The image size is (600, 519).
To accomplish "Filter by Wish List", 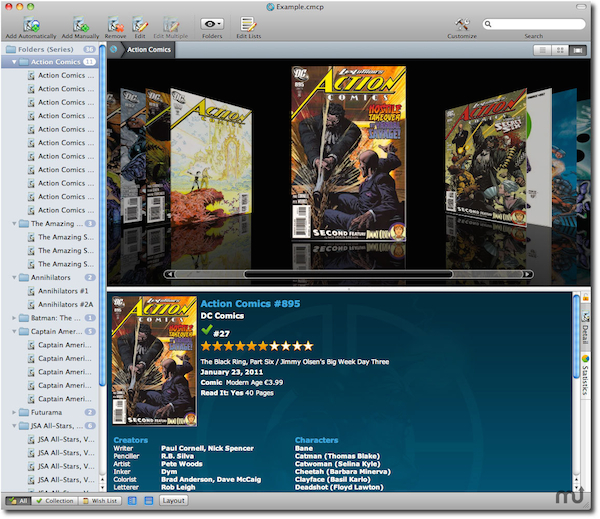I will pyautogui.click(x=100, y=501).
